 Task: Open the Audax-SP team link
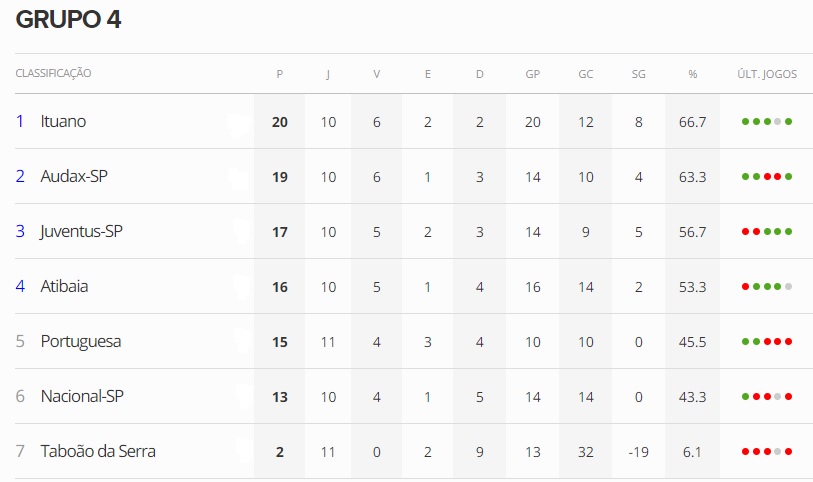pos(74,176)
